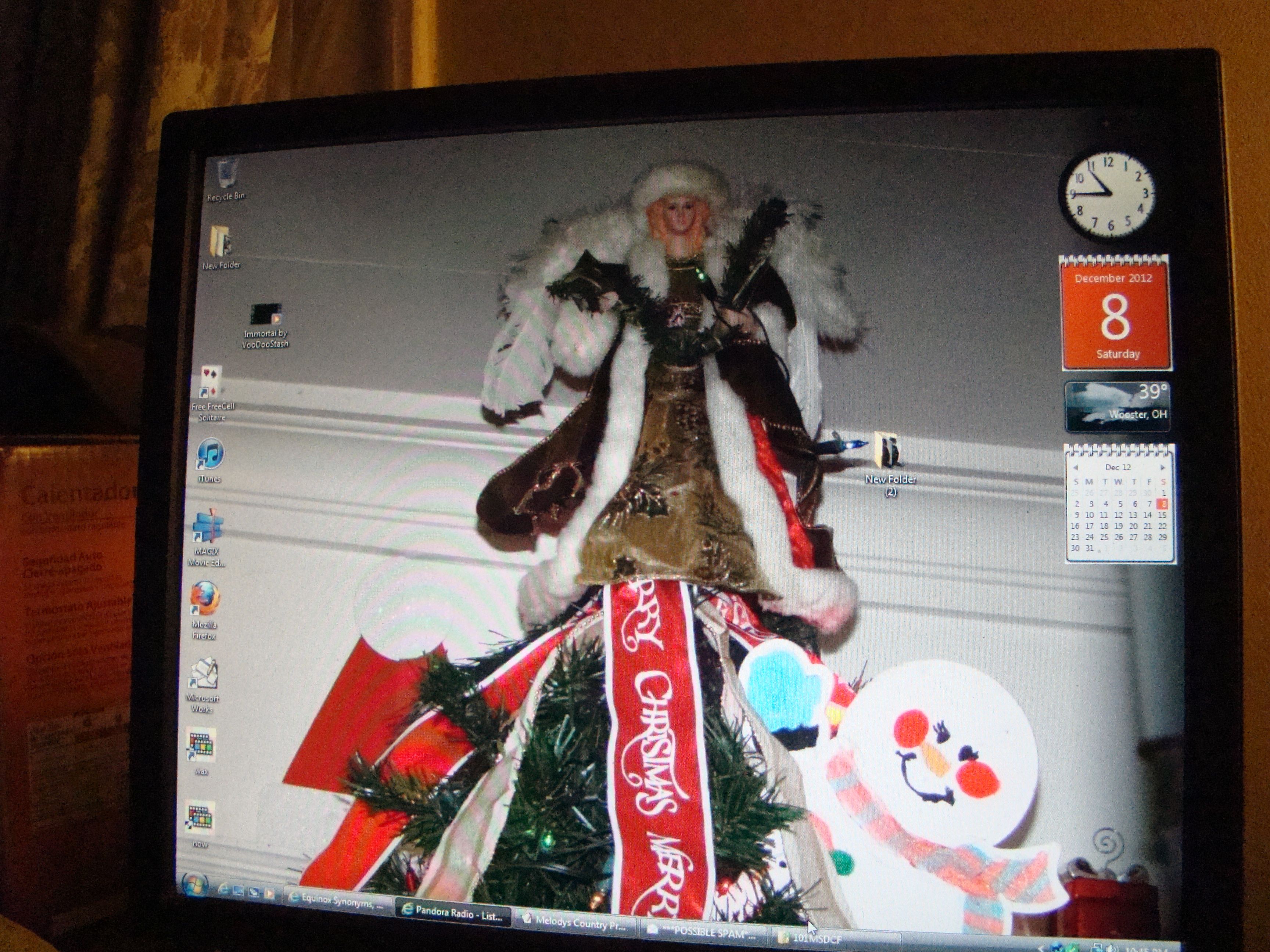The width and height of the screenshot is (1270, 952).
Task: Select date 13 in the mini calendar
Action: tap(1133, 515)
